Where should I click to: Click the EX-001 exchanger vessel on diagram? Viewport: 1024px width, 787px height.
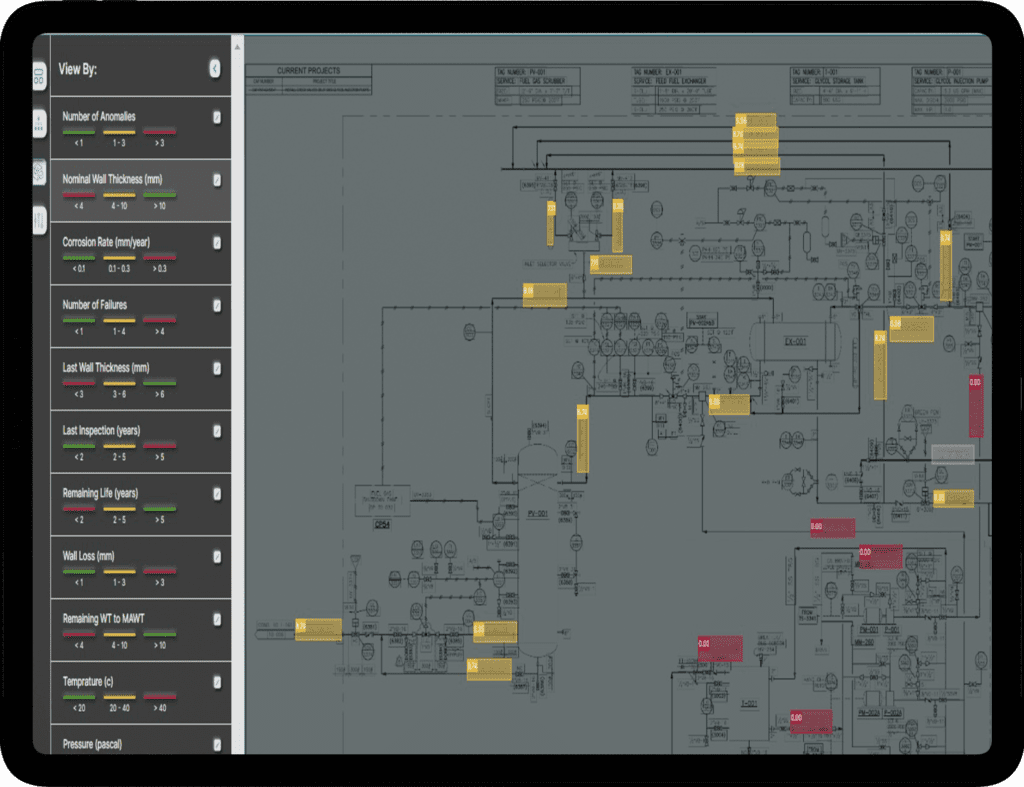point(795,341)
